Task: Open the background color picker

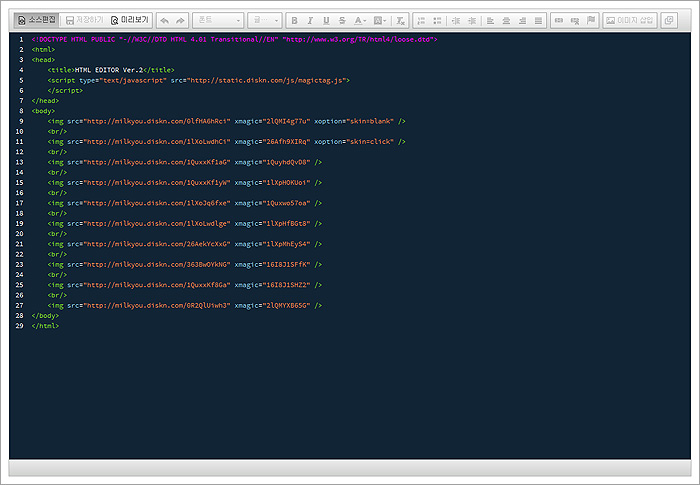Action: coord(380,21)
